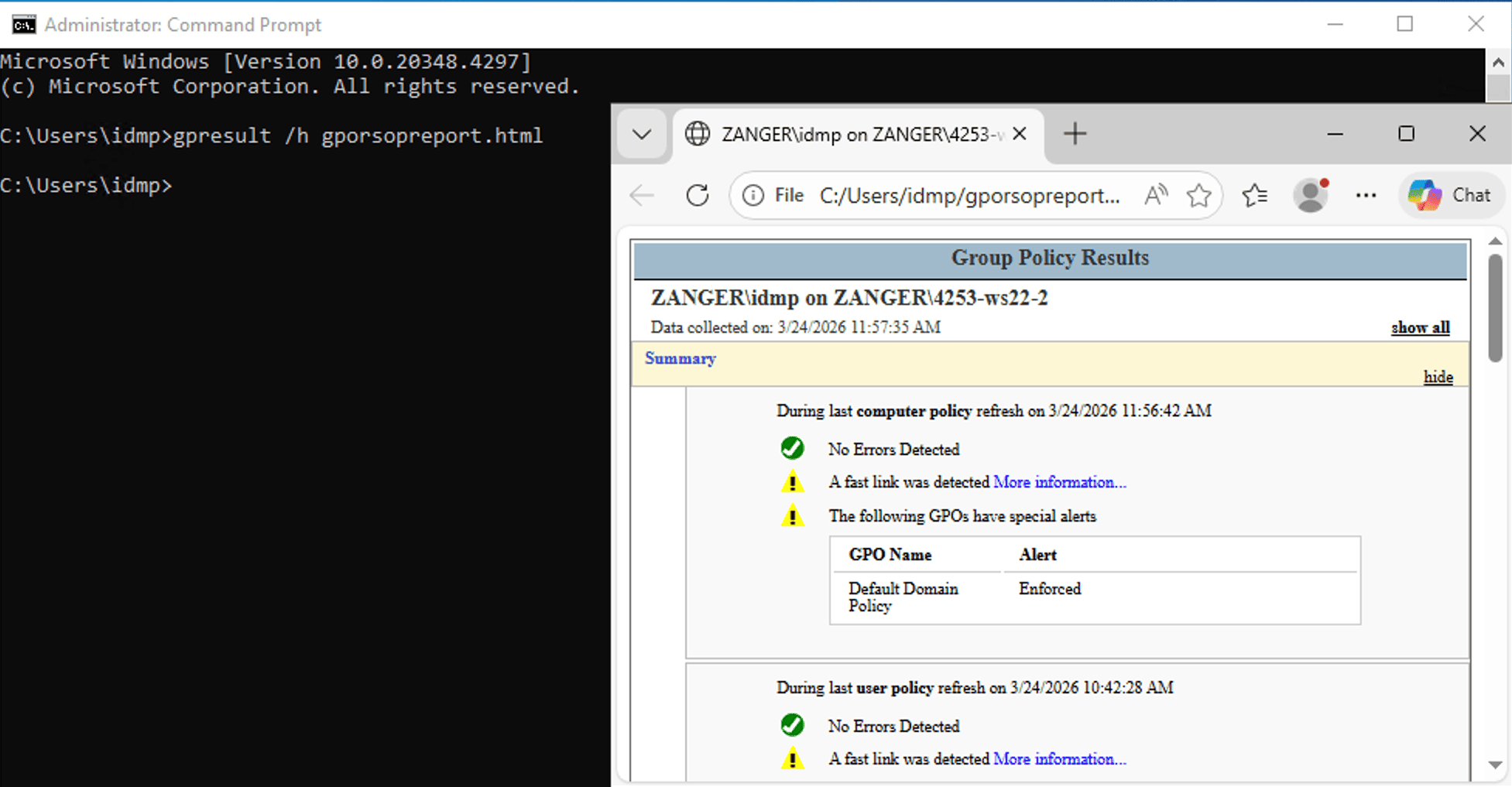Collapse the Summary section via hide
Screen dimensions: 1512x787
pyautogui.click(x=1438, y=377)
